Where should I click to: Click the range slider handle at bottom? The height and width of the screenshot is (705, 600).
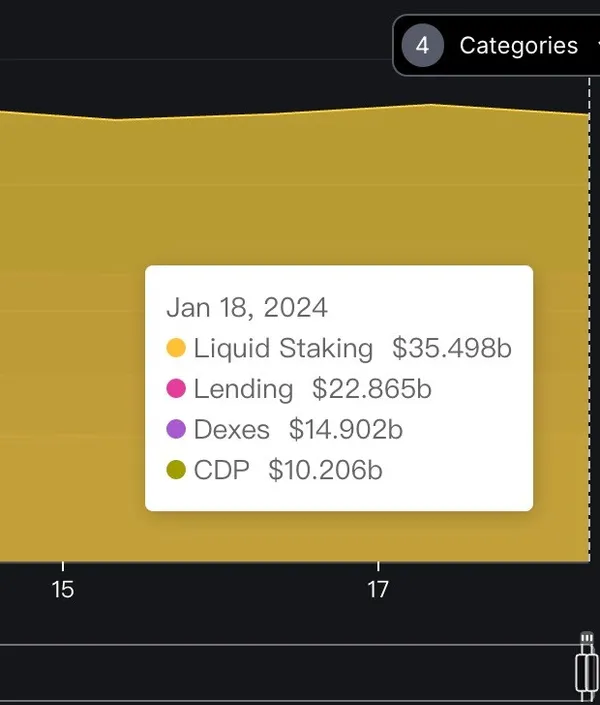pos(587,672)
